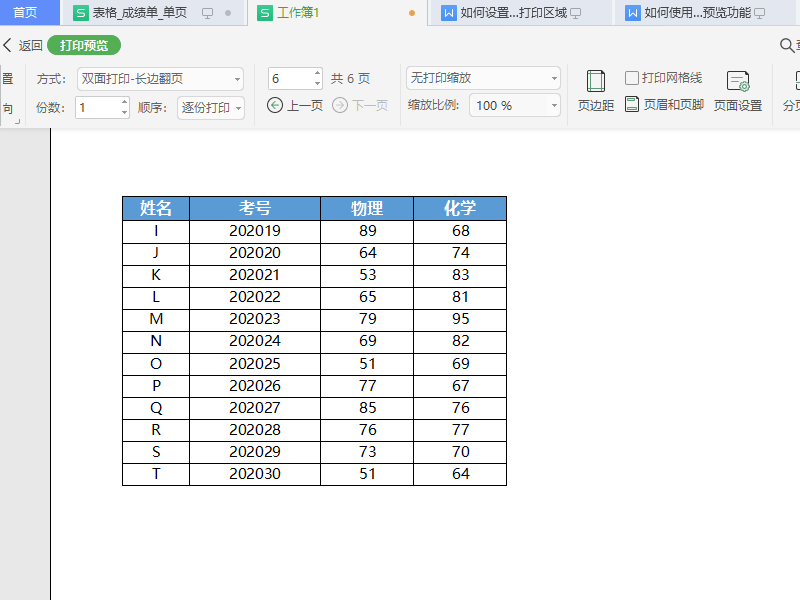Enable the 打印网格线 checkbox
Viewport: 800px width, 600px height.
(x=632, y=78)
